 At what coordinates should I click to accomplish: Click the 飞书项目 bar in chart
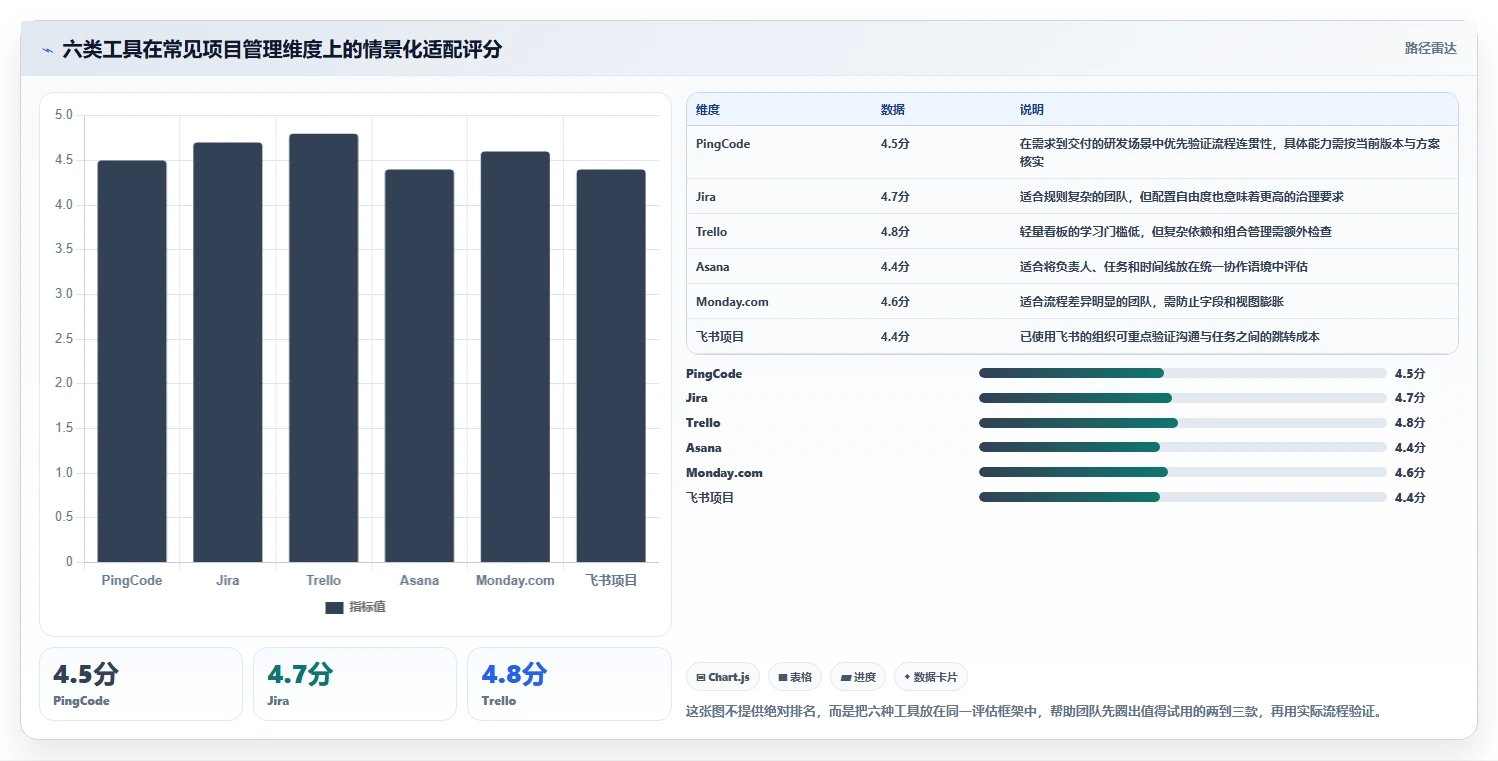611,366
